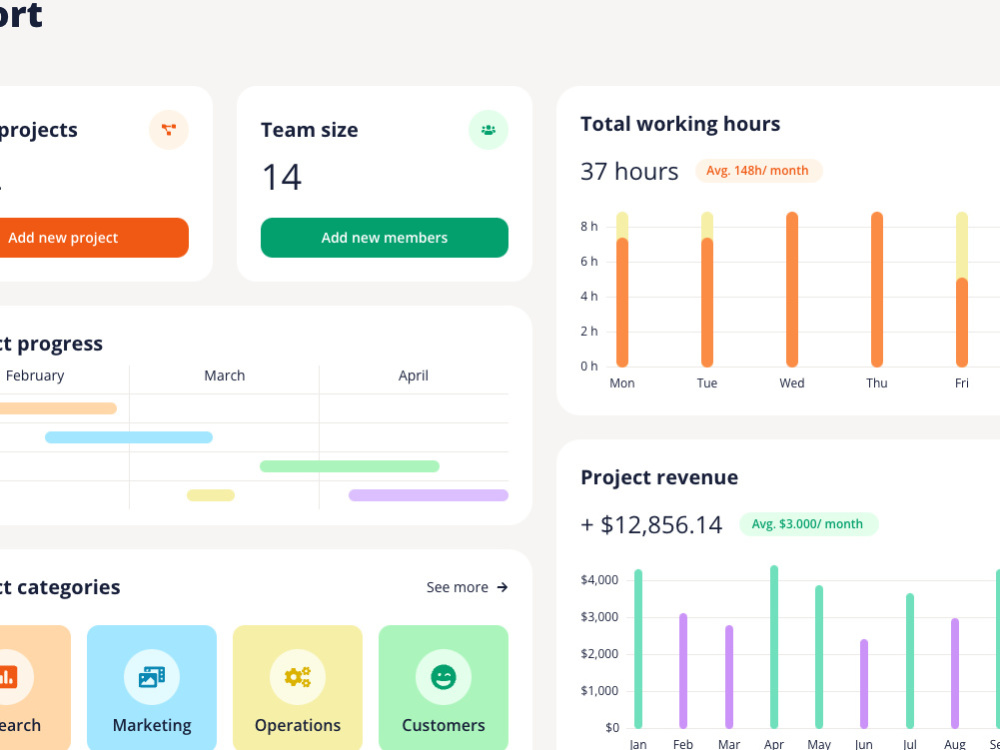Click the Avg. $3.000/ month badge
The width and height of the screenshot is (1000, 750).
coord(808,524)
